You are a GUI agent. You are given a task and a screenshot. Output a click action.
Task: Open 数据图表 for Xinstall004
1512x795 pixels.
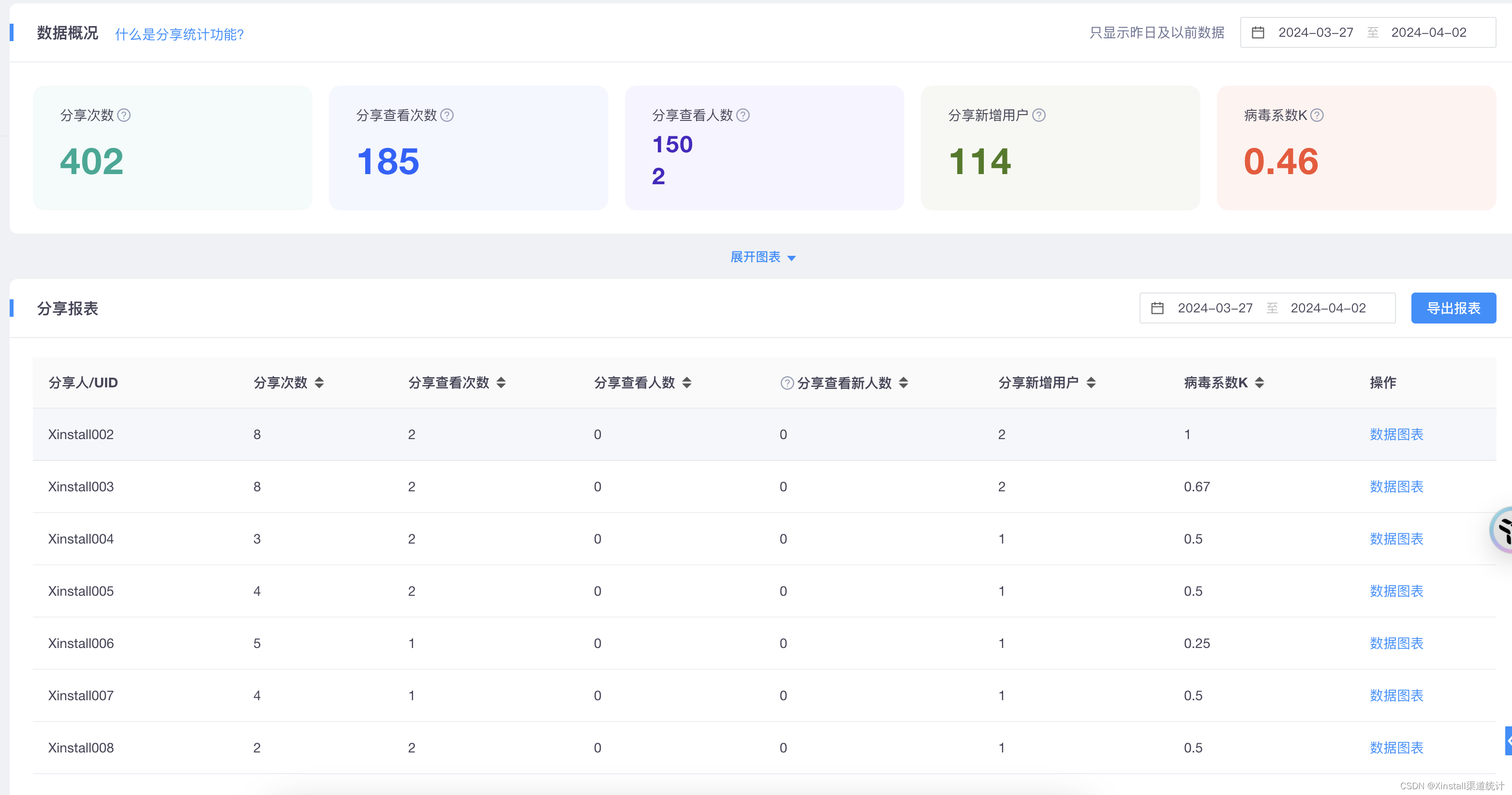tap(1396, 539)
